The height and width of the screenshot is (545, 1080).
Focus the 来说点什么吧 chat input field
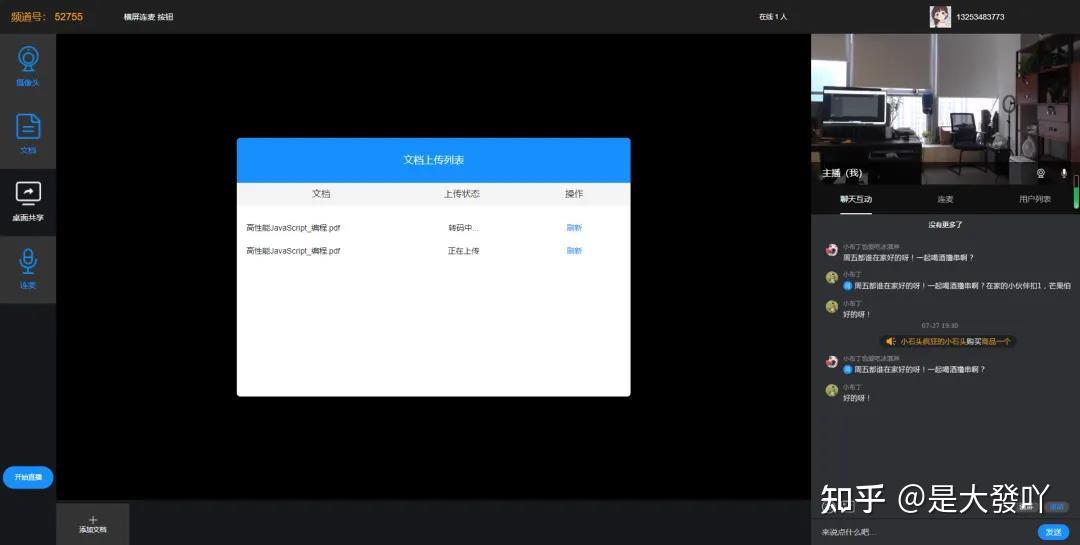(x=924, y=532)
